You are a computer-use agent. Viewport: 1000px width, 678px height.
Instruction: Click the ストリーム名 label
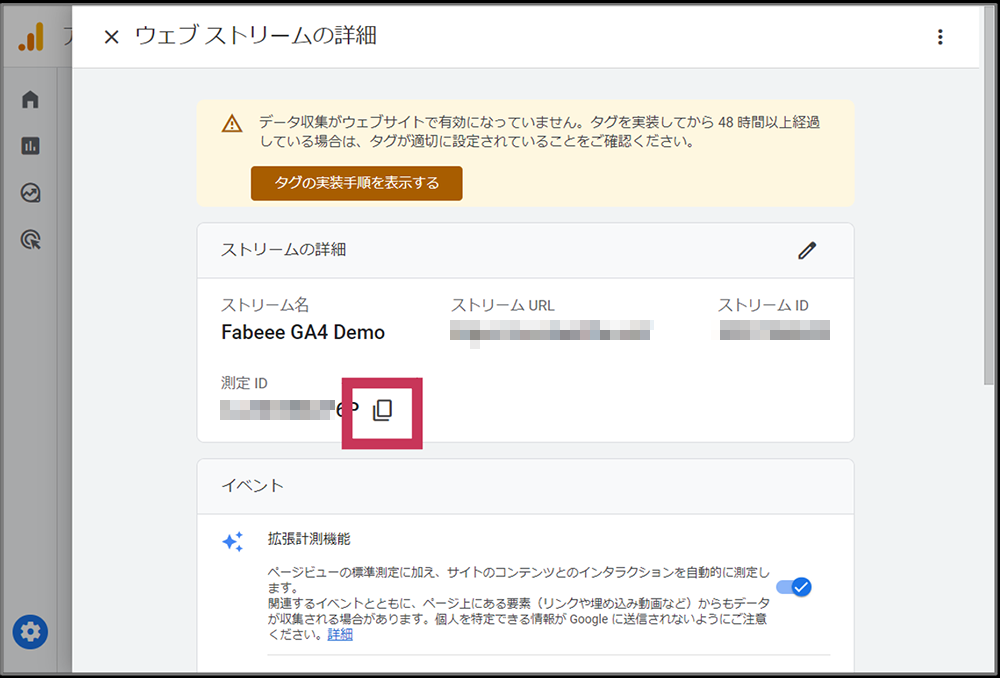265,306
